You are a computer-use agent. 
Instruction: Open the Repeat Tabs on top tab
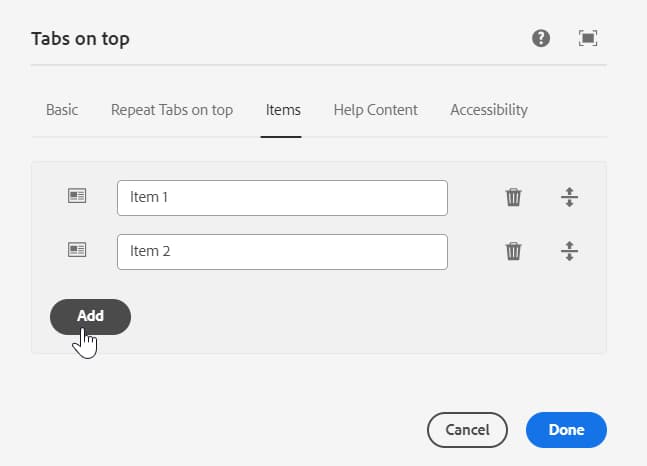click(172, 110)
